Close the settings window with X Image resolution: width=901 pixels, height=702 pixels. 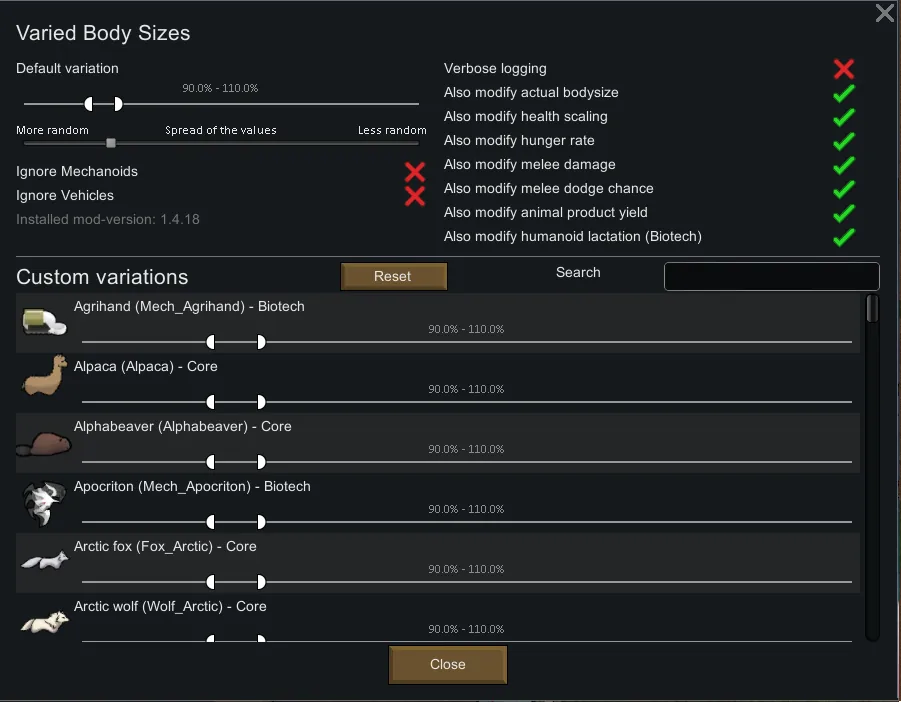885,13
